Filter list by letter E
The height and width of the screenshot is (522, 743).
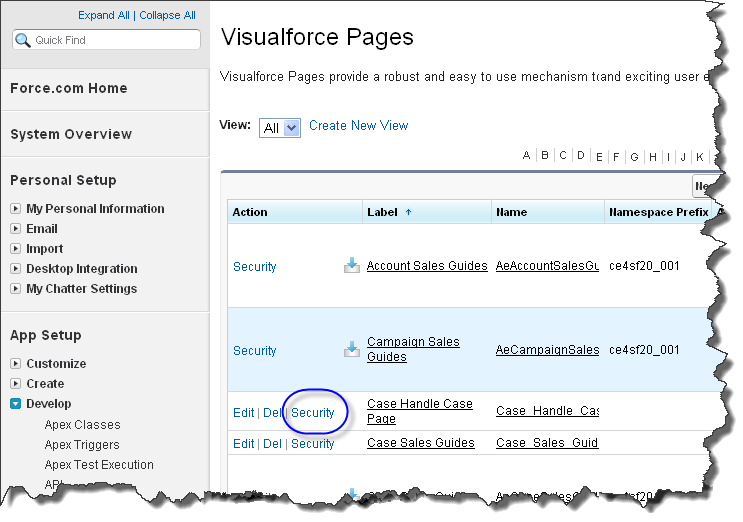tap(599, 157)
